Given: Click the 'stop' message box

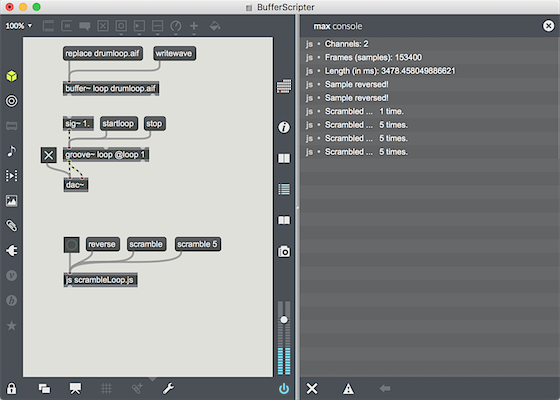Looking at the screenshot, I should pos(155,124).
